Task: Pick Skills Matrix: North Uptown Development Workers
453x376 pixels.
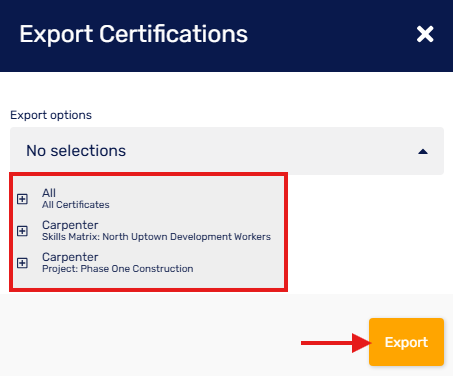Action: click(x=156, y=237)
